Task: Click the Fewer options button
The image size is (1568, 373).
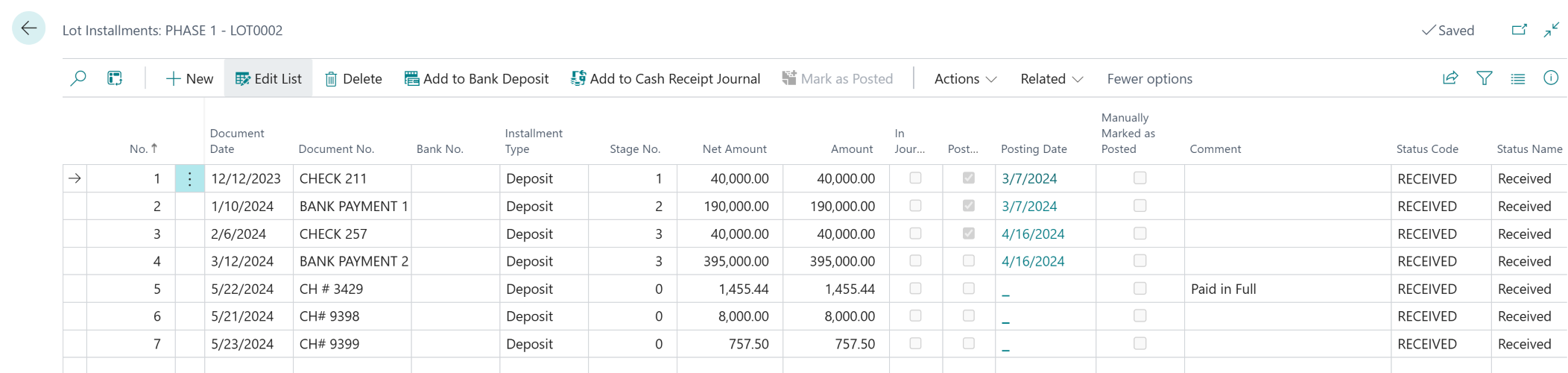Action: (1149, 79)
